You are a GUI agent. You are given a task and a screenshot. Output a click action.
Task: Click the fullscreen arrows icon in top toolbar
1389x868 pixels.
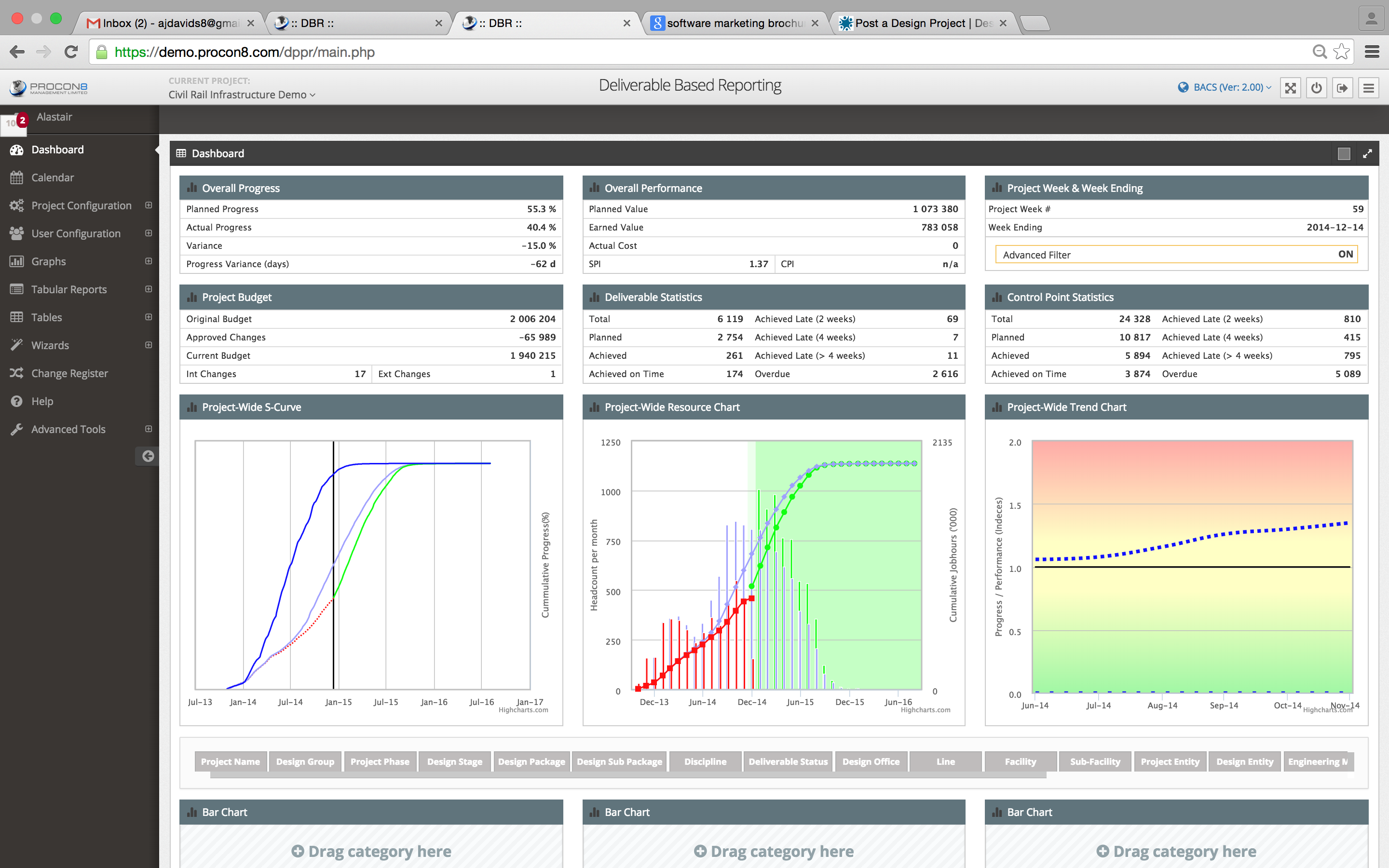click(x=1290, y=88)
